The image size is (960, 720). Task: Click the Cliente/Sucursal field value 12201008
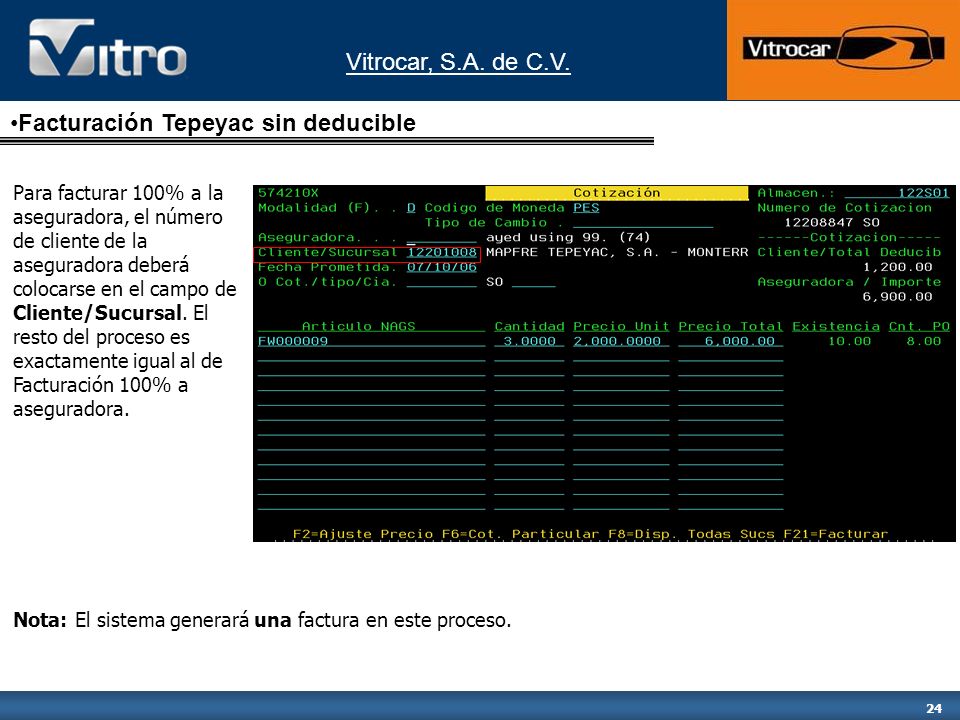point(442,252)
